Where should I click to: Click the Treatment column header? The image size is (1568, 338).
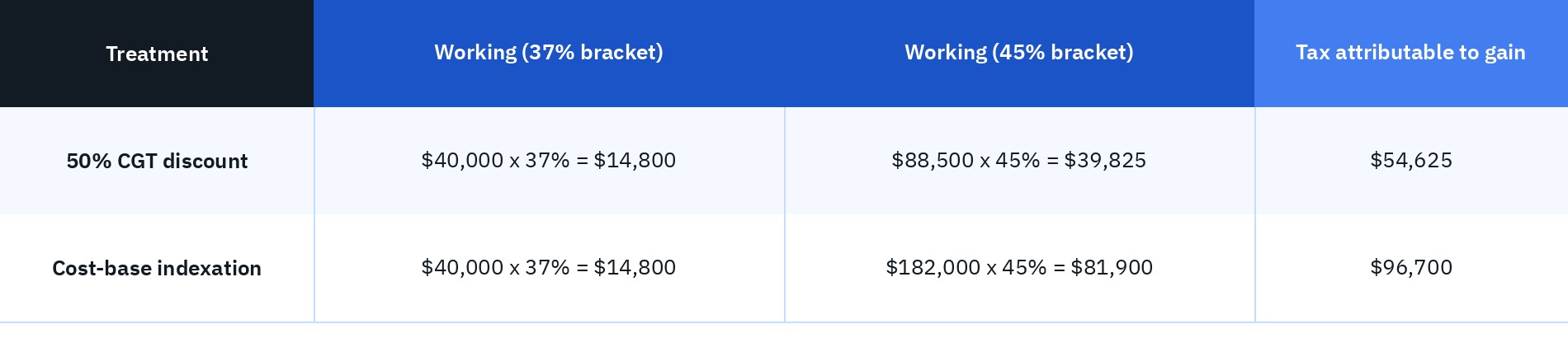pos(157,54)
